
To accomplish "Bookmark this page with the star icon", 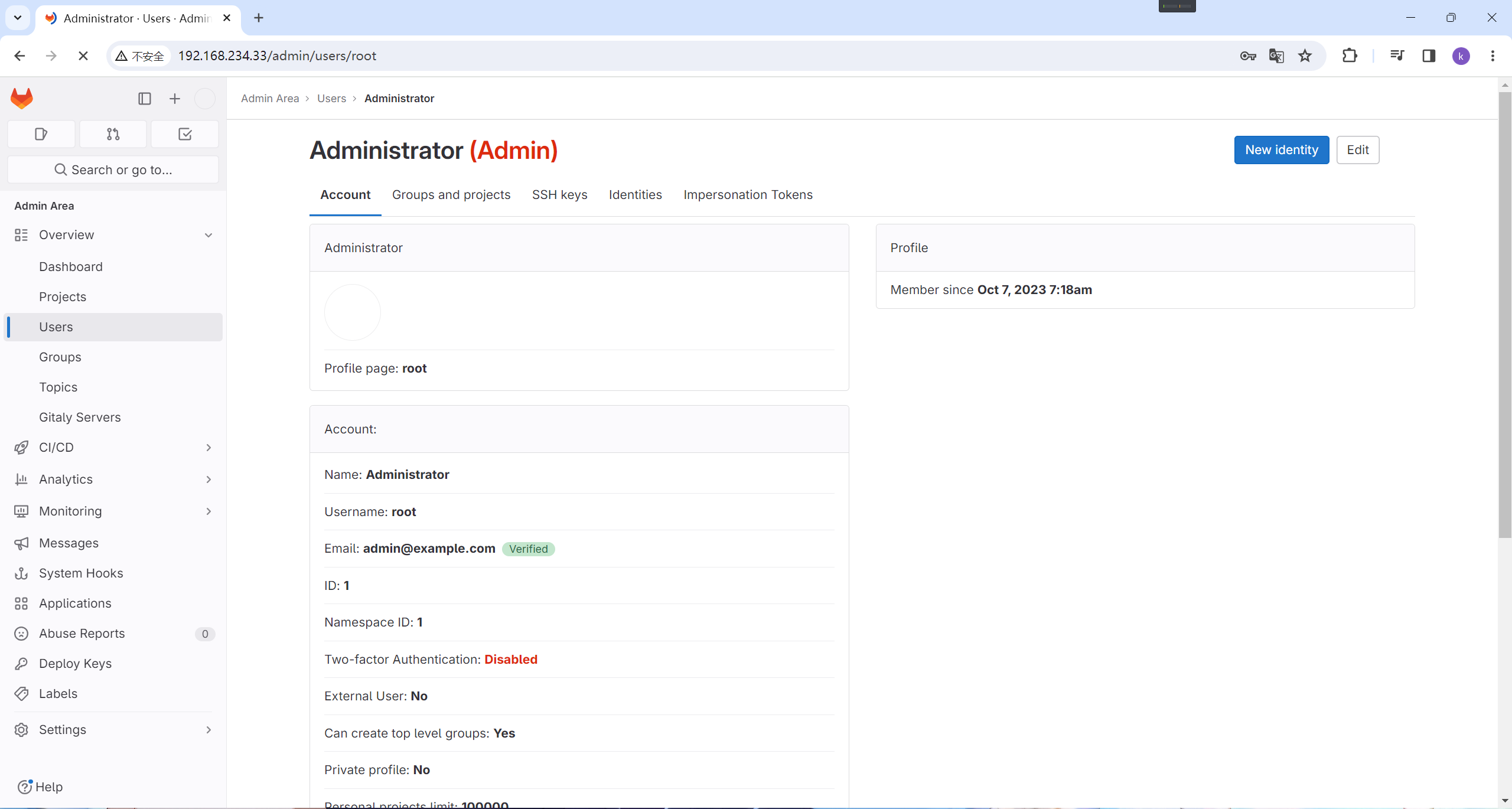I will pos(1305,56).
